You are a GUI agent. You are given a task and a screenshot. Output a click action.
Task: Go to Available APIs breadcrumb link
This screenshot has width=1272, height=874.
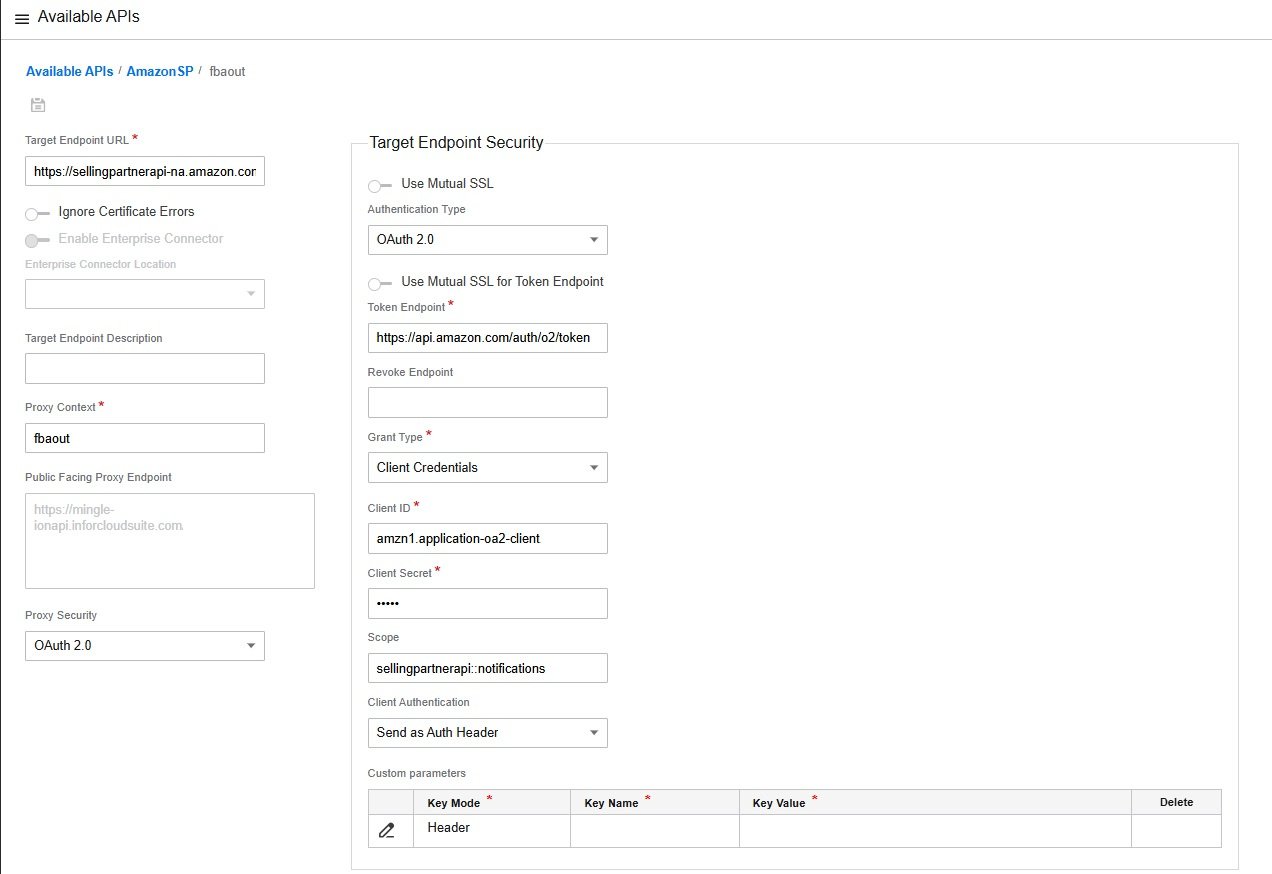(69, 72)
